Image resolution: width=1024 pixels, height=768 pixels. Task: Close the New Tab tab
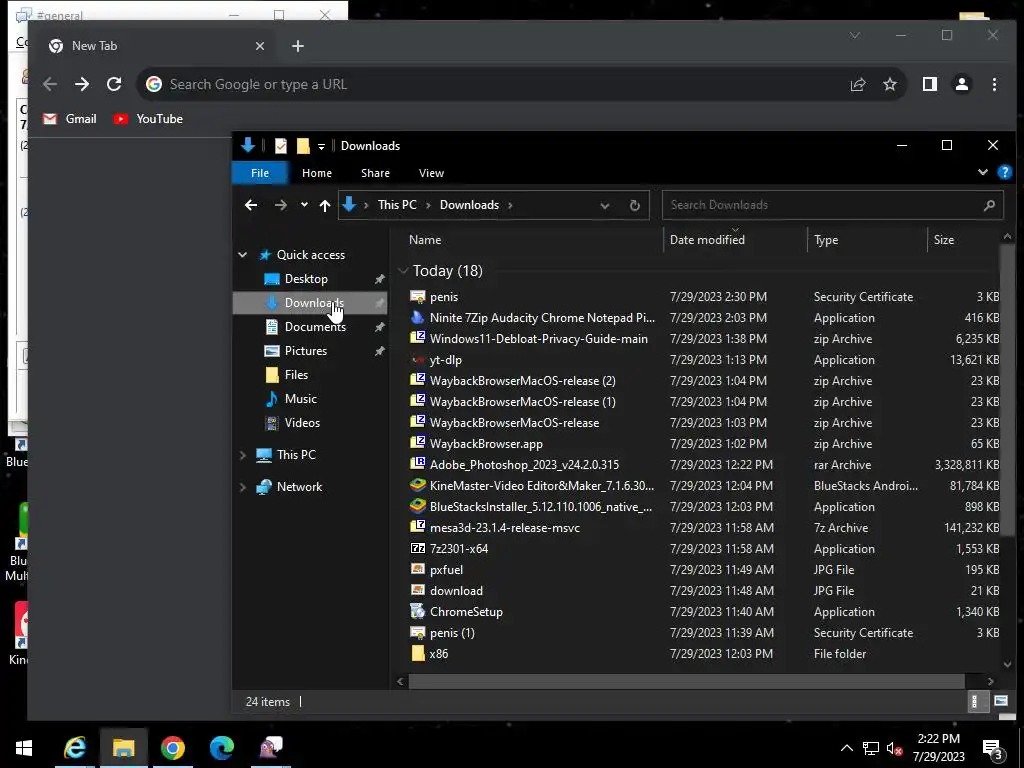pyautogui.click(x=260, y=46)
